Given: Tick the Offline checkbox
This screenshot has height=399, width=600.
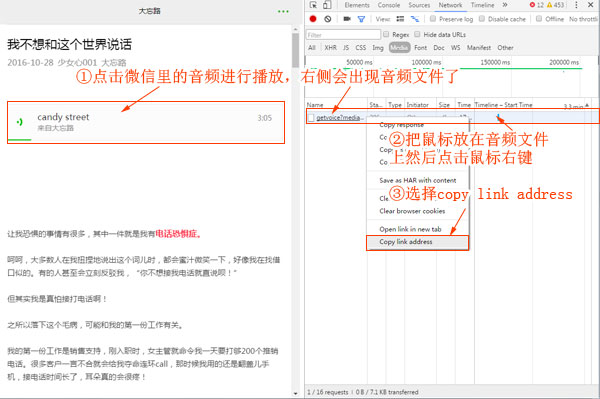Looking at the screenshot, I should point(539,19).
